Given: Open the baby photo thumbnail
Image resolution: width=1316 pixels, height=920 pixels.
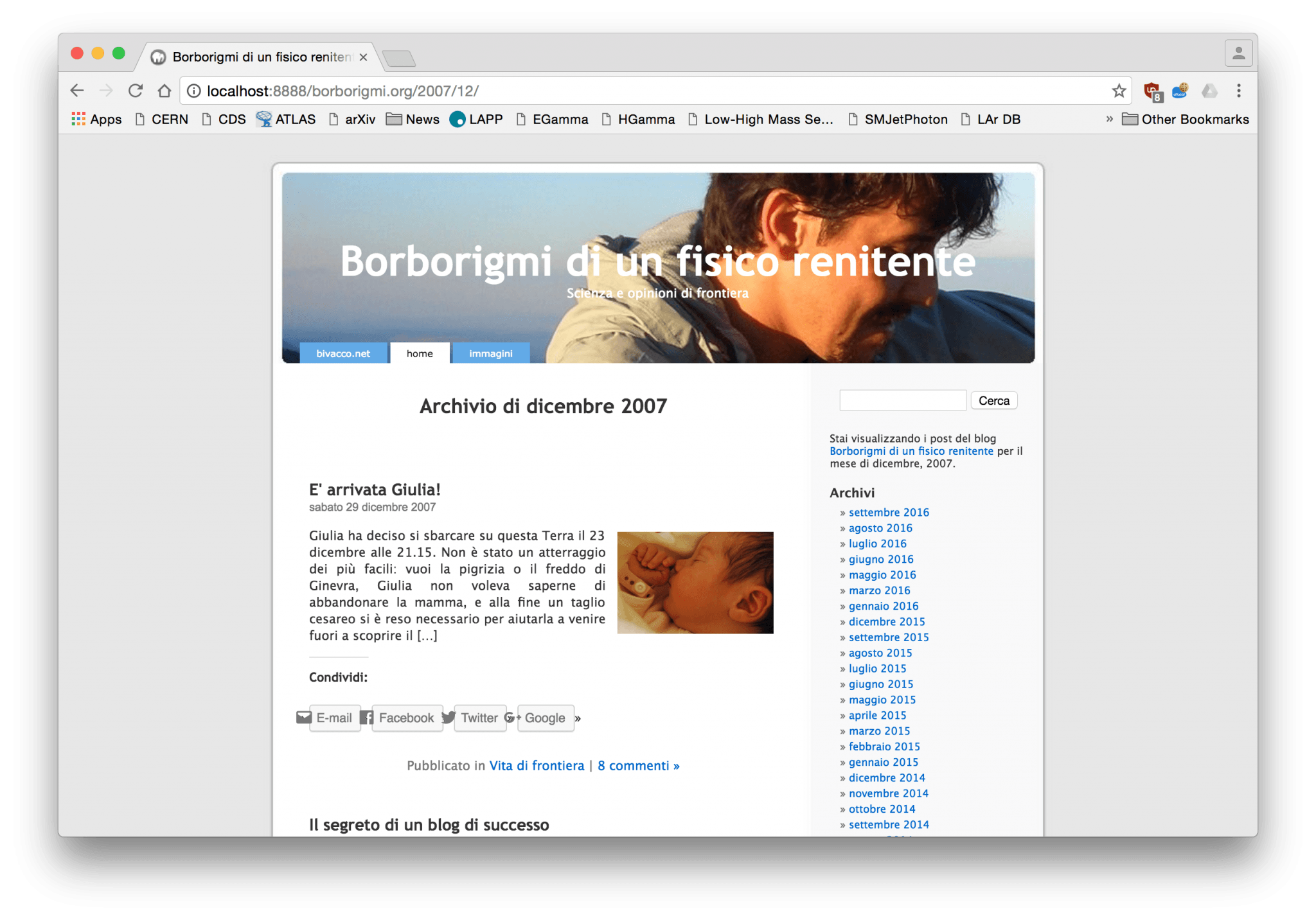Looking at the screenshot, I should click(x=695, y=582).
